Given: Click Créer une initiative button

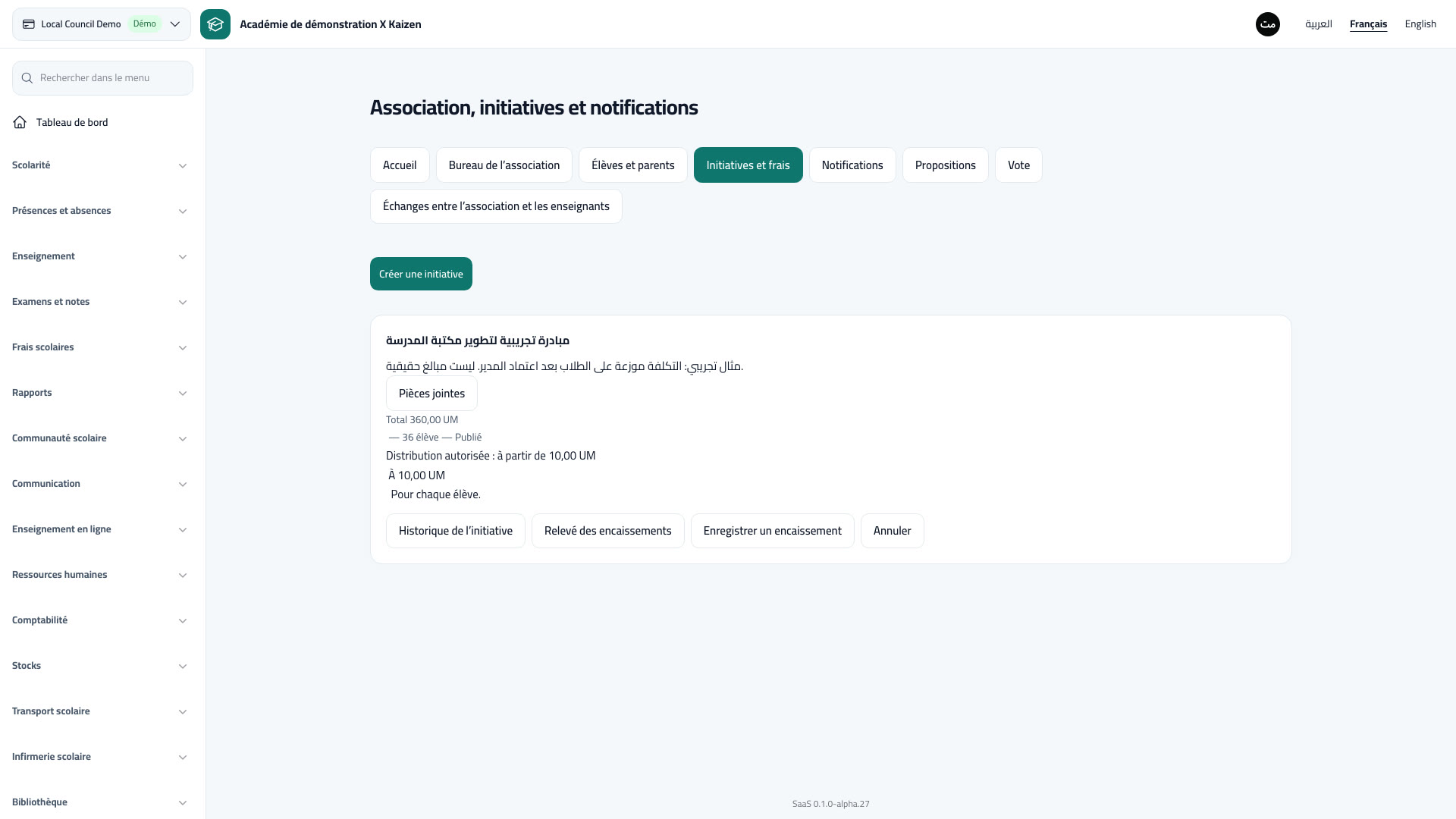Looking at the screenshot, I should tap(421, 274).
